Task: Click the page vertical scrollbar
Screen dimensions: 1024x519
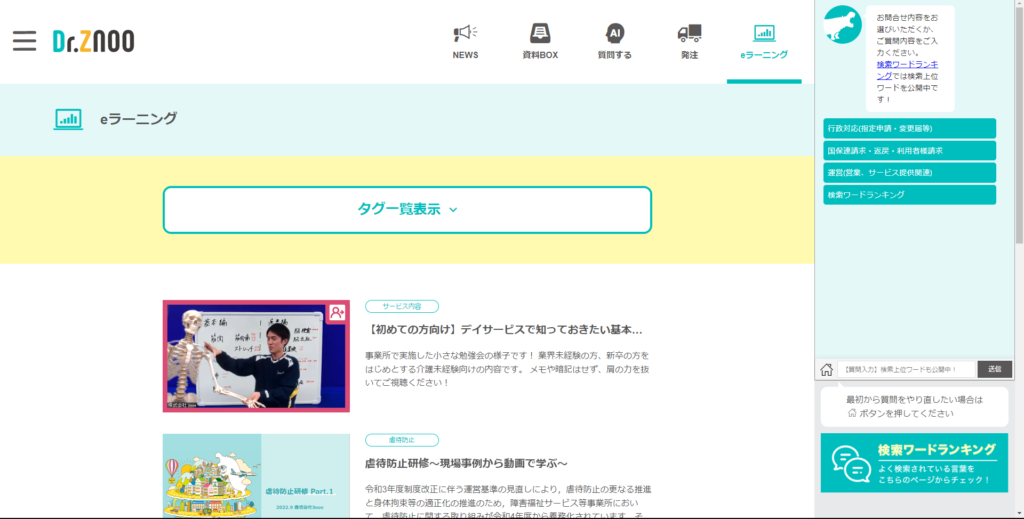Action: (1019, 123)
